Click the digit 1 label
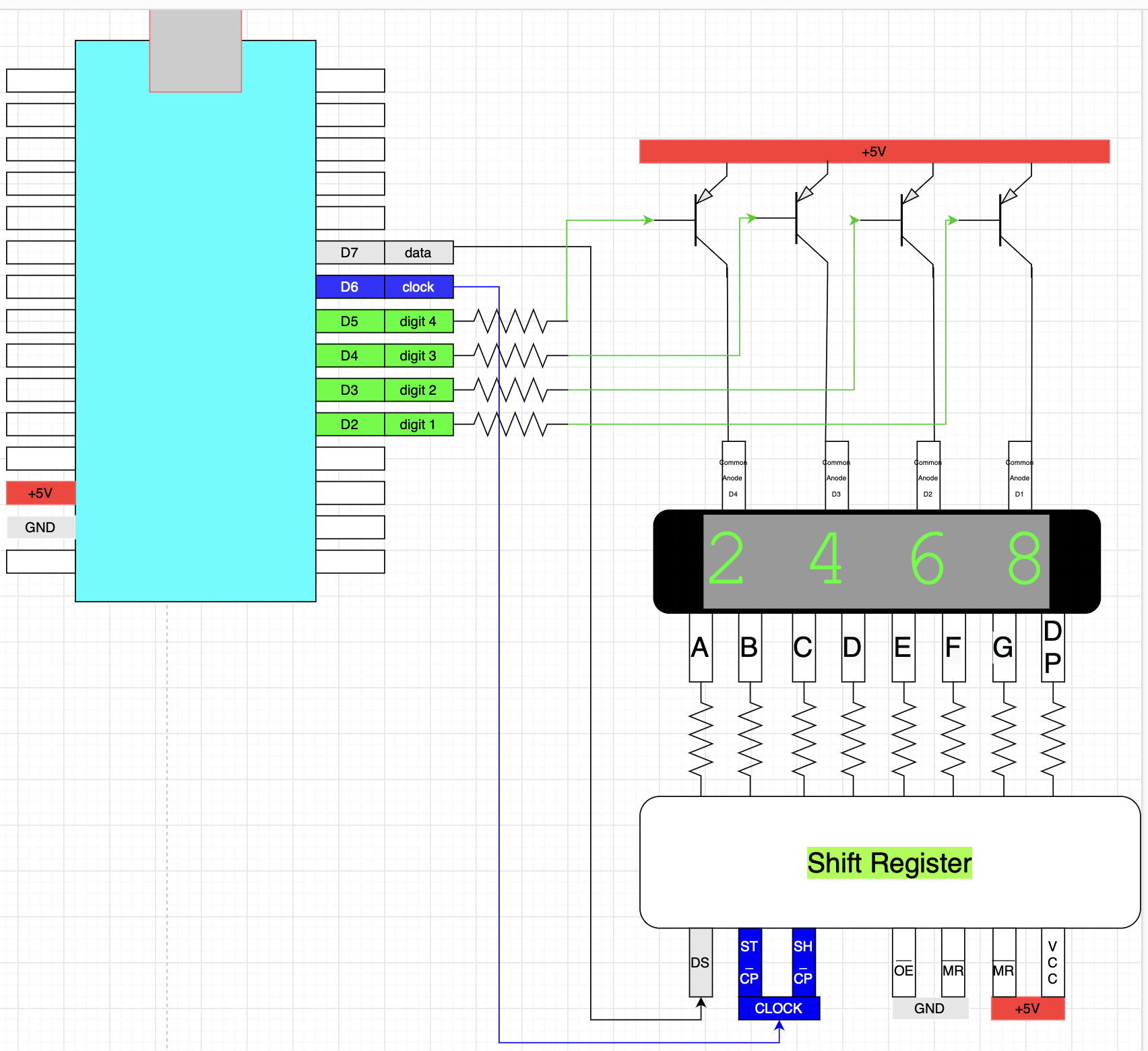Screen dimensions: 1148x1051 [419, 424]
